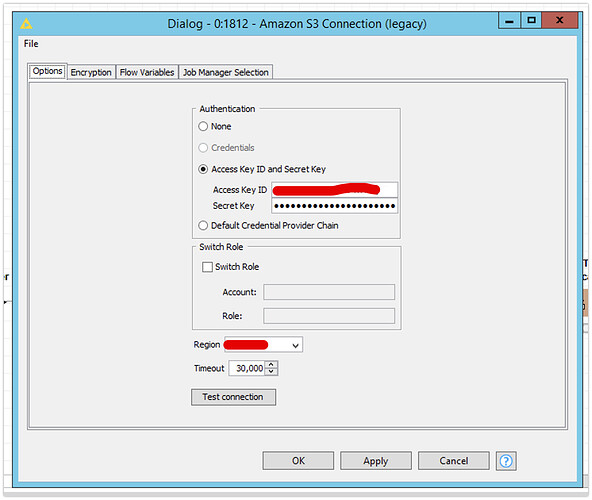592x500 pixels.
Task: Focus the Secret Key password field
Action: (335, 206)
